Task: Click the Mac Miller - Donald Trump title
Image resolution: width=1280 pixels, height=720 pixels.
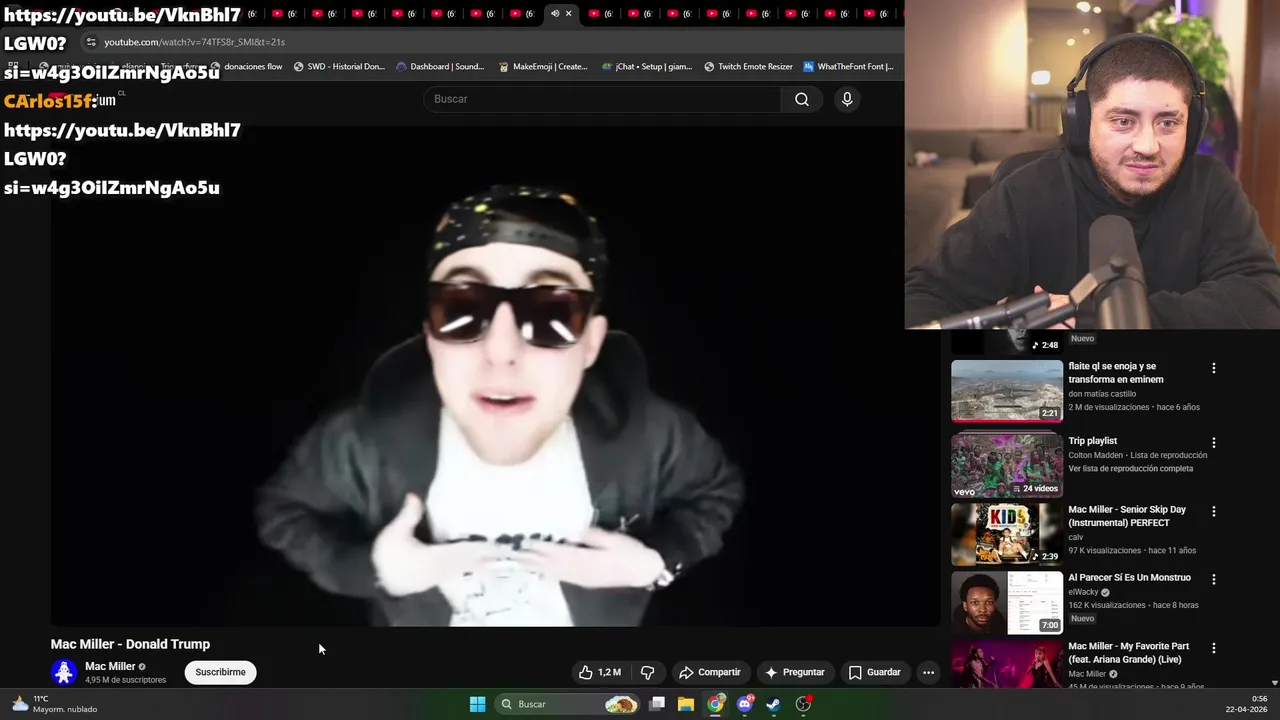Action: point(130,644)
